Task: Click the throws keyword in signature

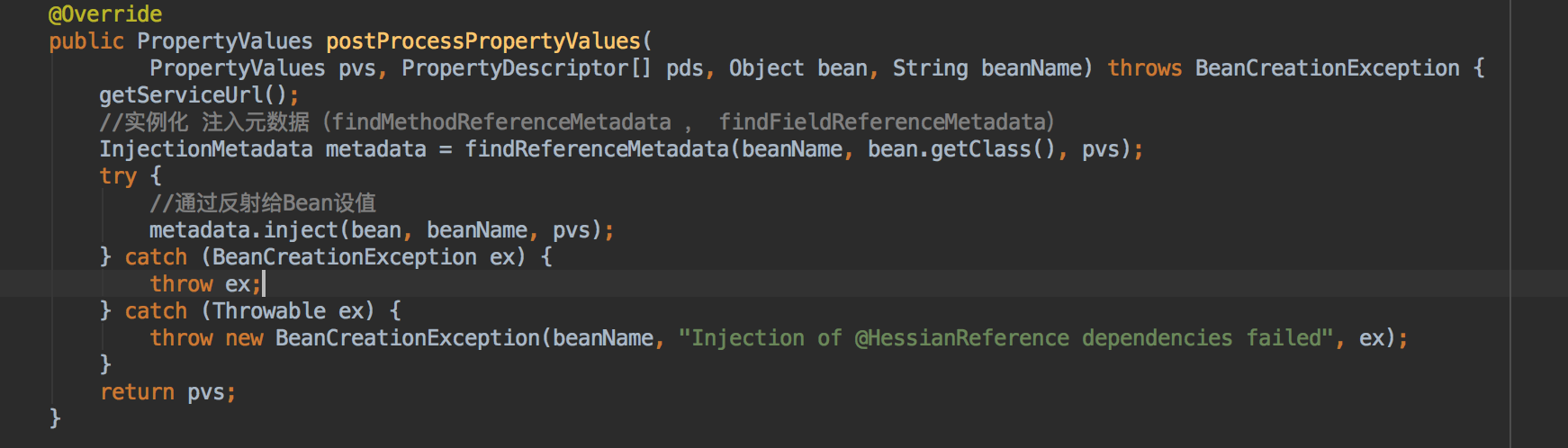Action: (1144, 68)
